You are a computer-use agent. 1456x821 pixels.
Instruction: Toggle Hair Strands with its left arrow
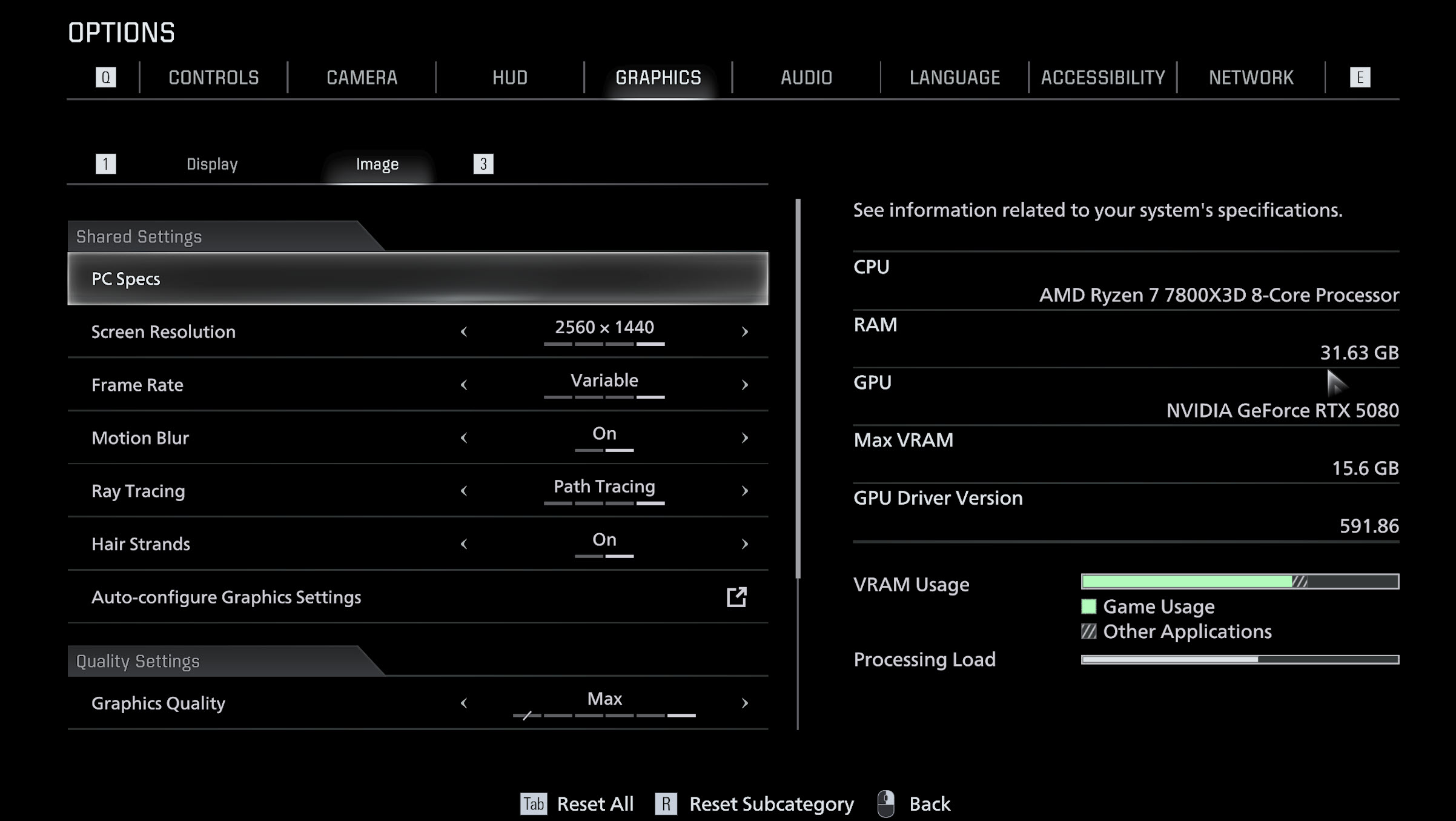[464, 544]
